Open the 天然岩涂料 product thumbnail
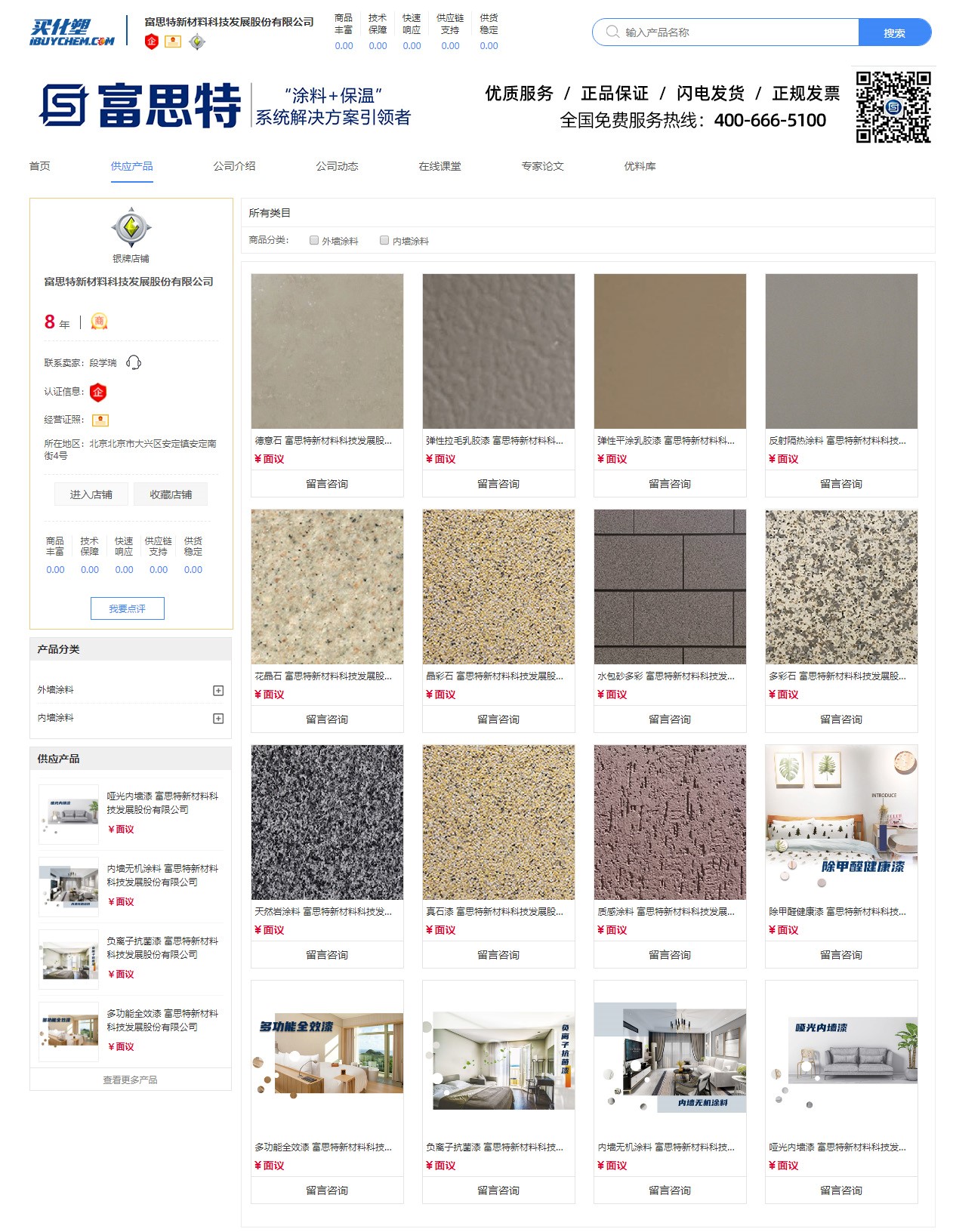 click(x=327, y=822)
